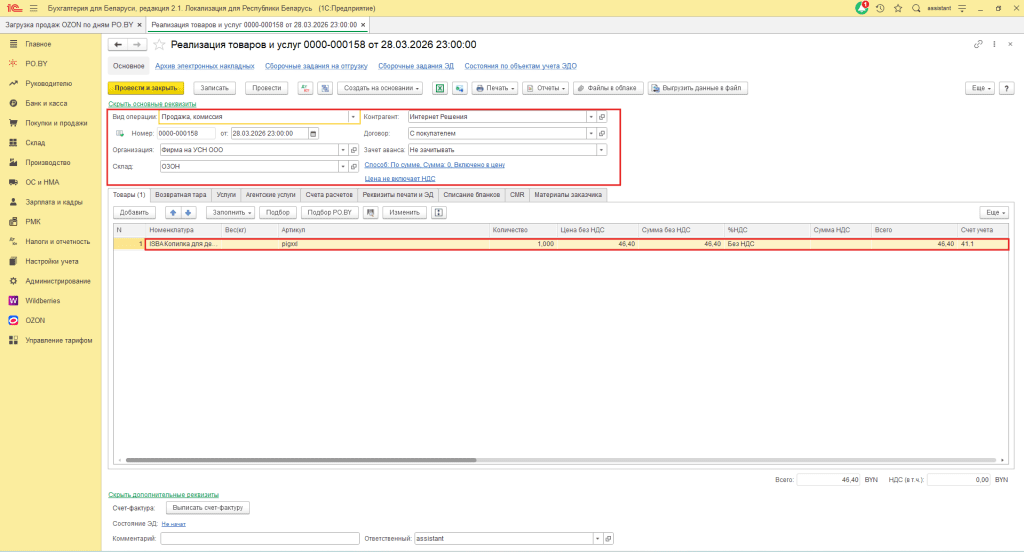Click the Провести и закрыть button
Viewport: 1024px width, 552px height.
click(146, 88)
